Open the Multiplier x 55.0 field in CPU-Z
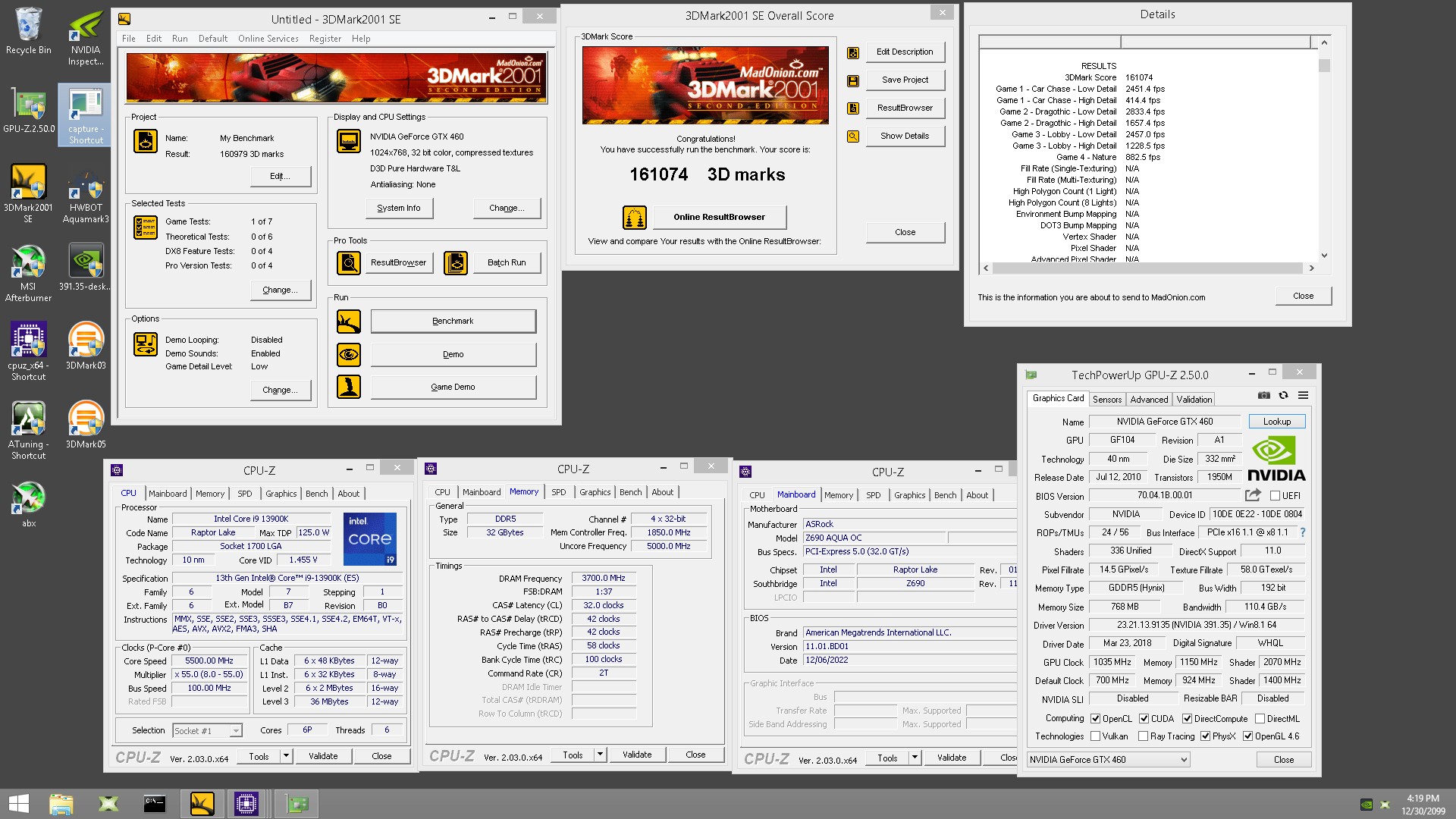 (210, 674)
